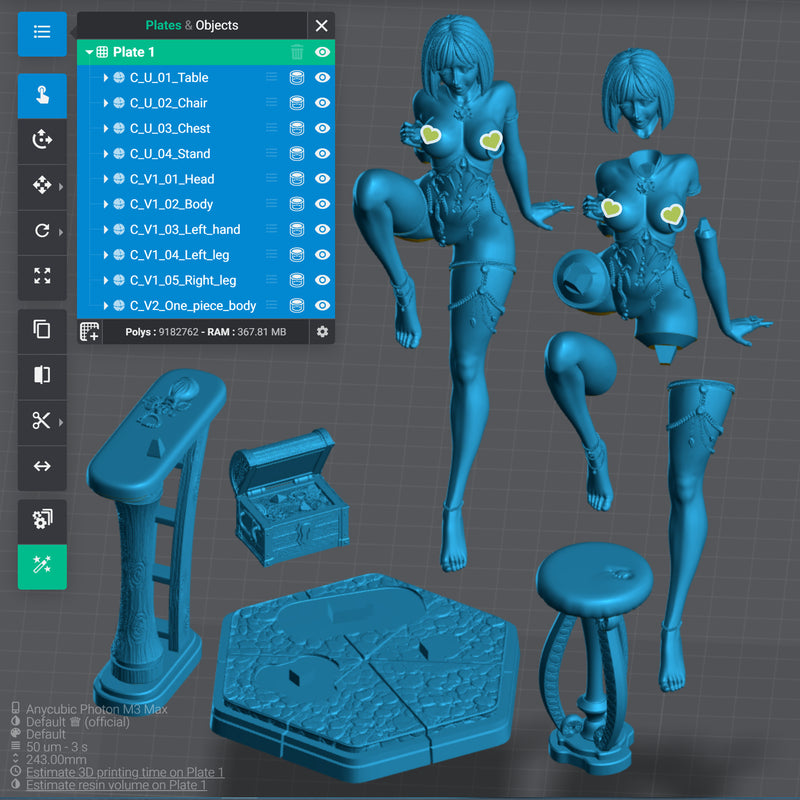Screen dimensions: 800x800
Task: Select the treasure chest model in viewport
Action: (x=288, y=497)
